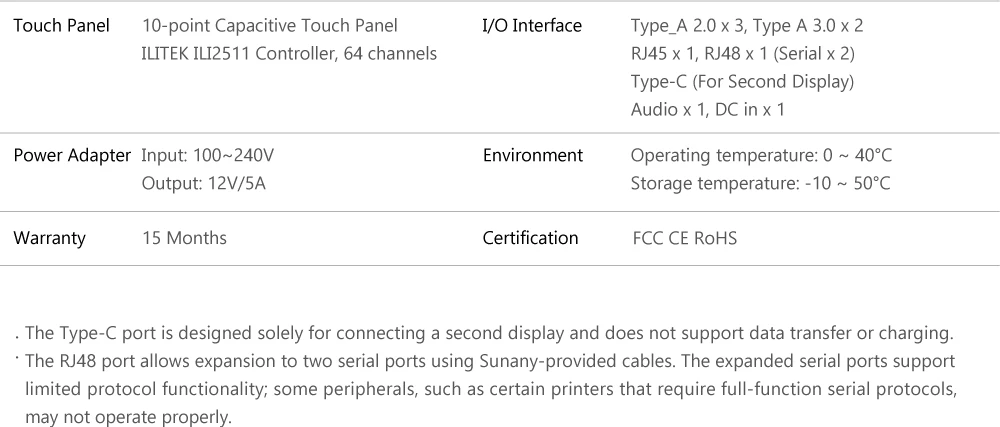The height and width of the screenshot is (427, 1000).
Task: Click the Storage temperature line
Action: (x=760, y=184)
